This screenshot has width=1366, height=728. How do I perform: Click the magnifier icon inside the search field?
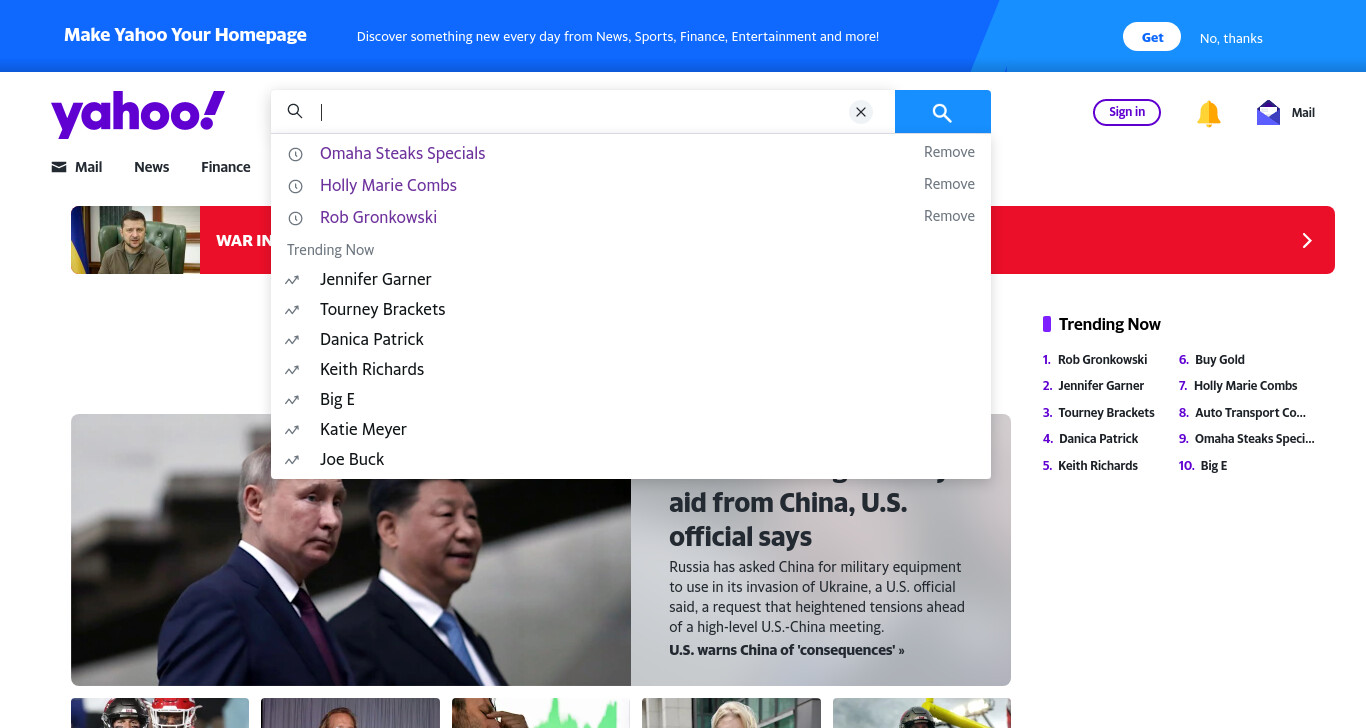(x=295, y=111)
